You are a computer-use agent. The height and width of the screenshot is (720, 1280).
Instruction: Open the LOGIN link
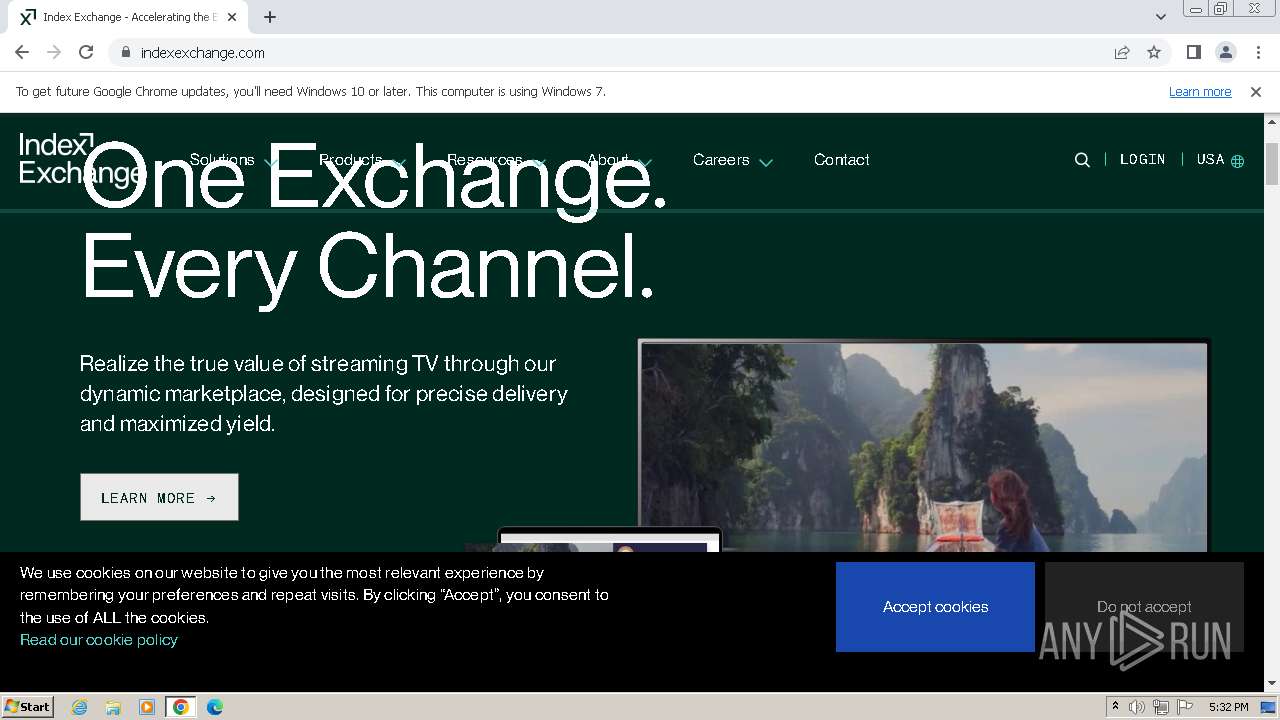(1143, 160)
